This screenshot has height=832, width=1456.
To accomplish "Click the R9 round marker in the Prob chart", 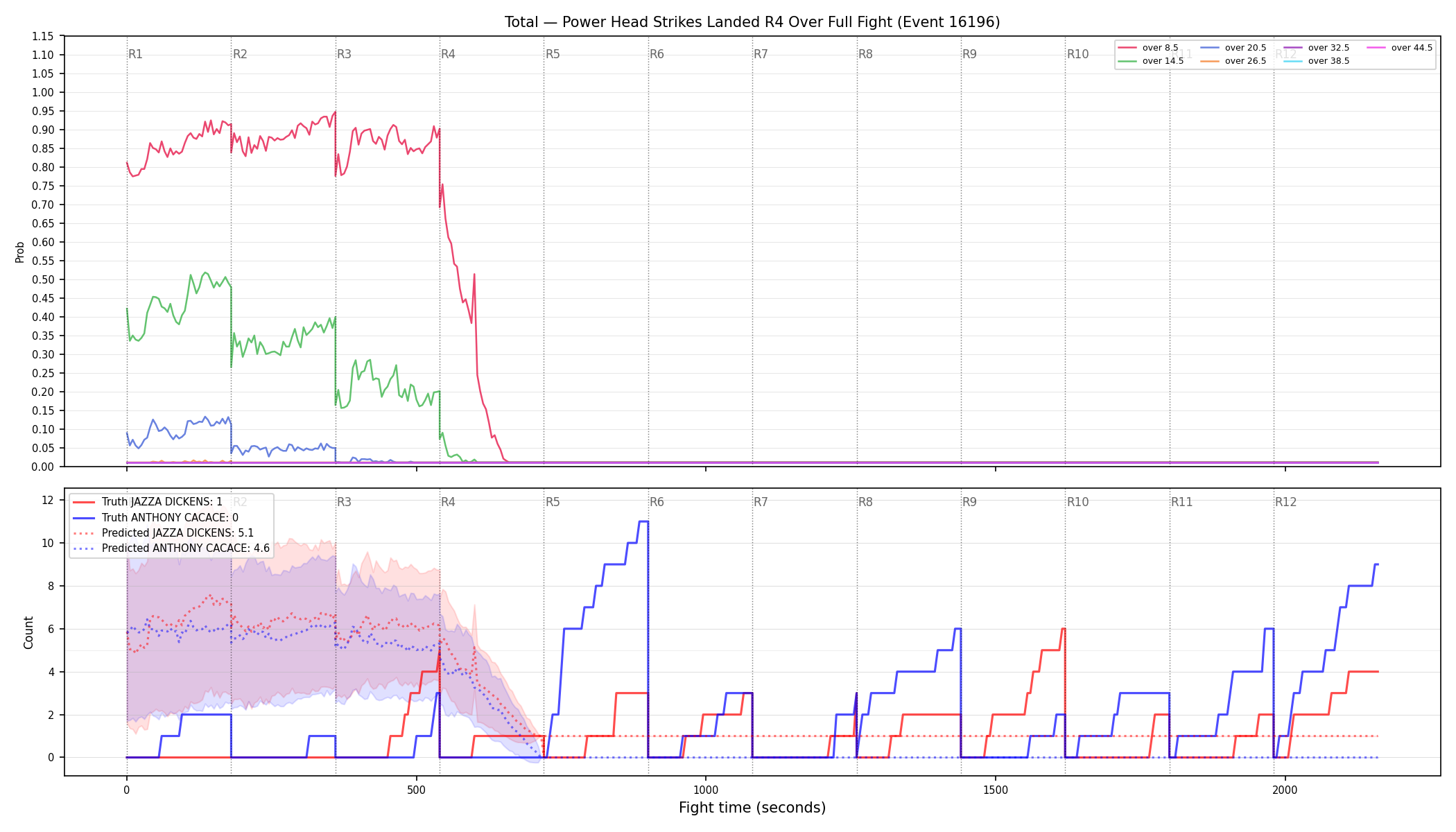I will coord(969,54).
